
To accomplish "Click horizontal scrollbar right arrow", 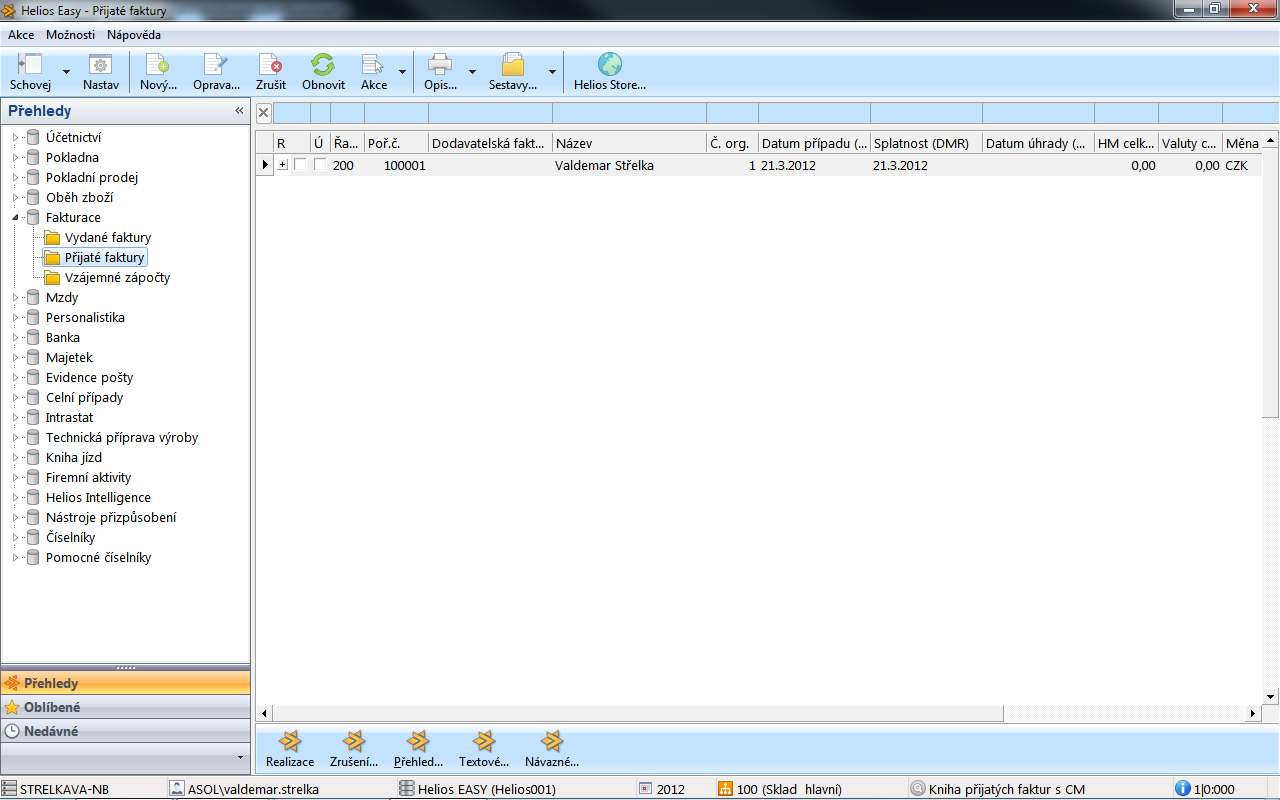I will click(x=1254, y=714).
